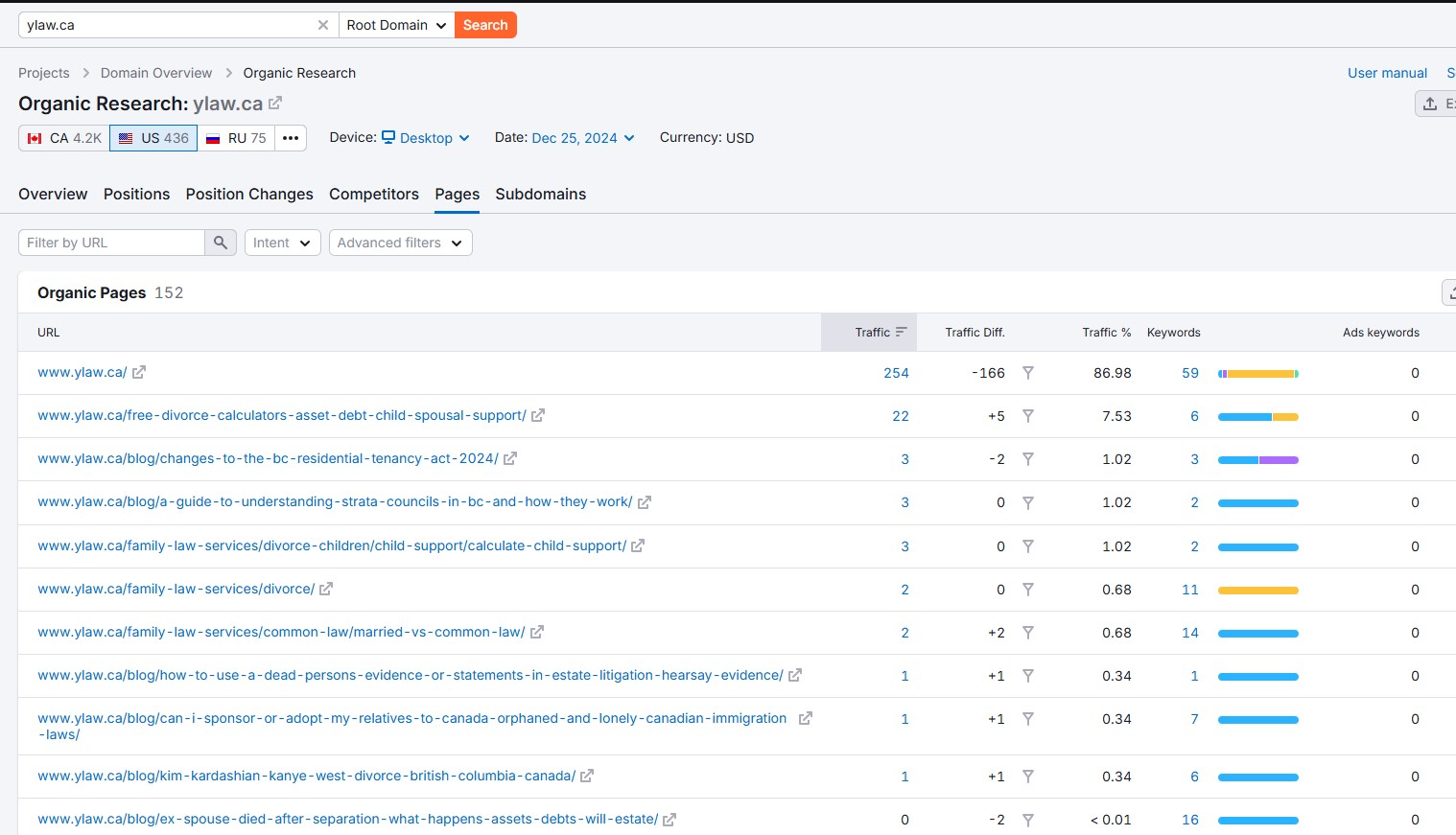Screen dimensions: 1456x835
Task: Click the Traffic column sort icon
Action: point(901,333)
